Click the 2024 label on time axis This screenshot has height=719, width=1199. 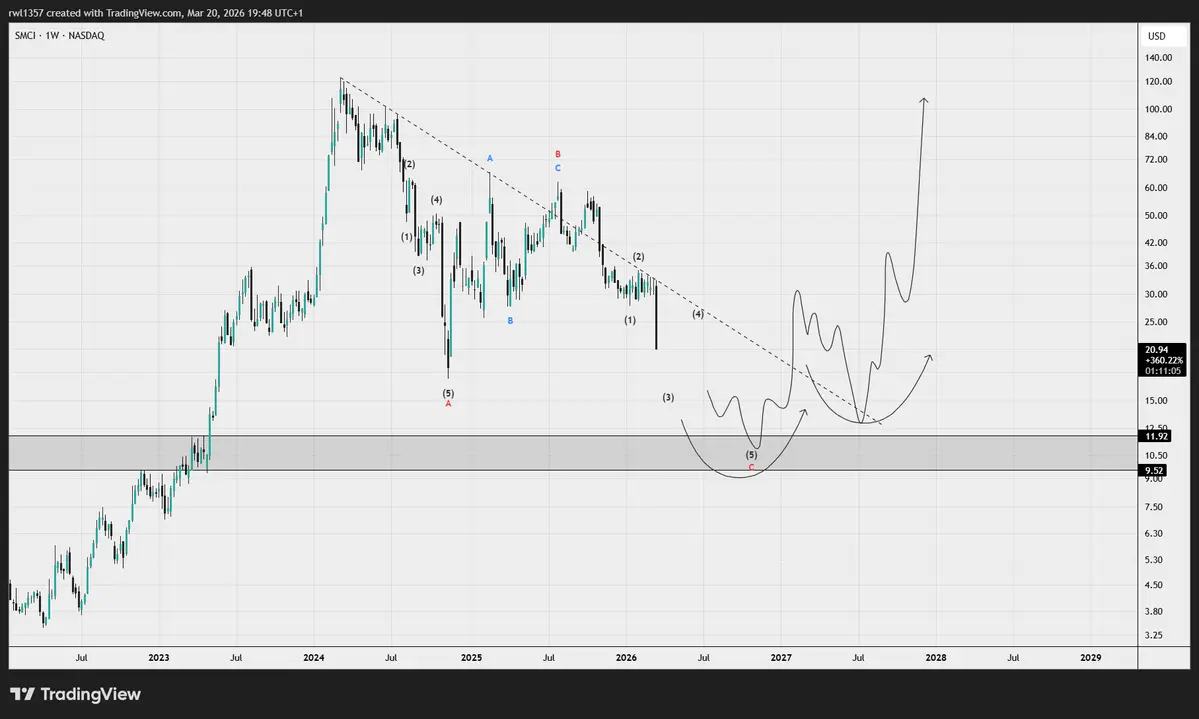point(314,658)
